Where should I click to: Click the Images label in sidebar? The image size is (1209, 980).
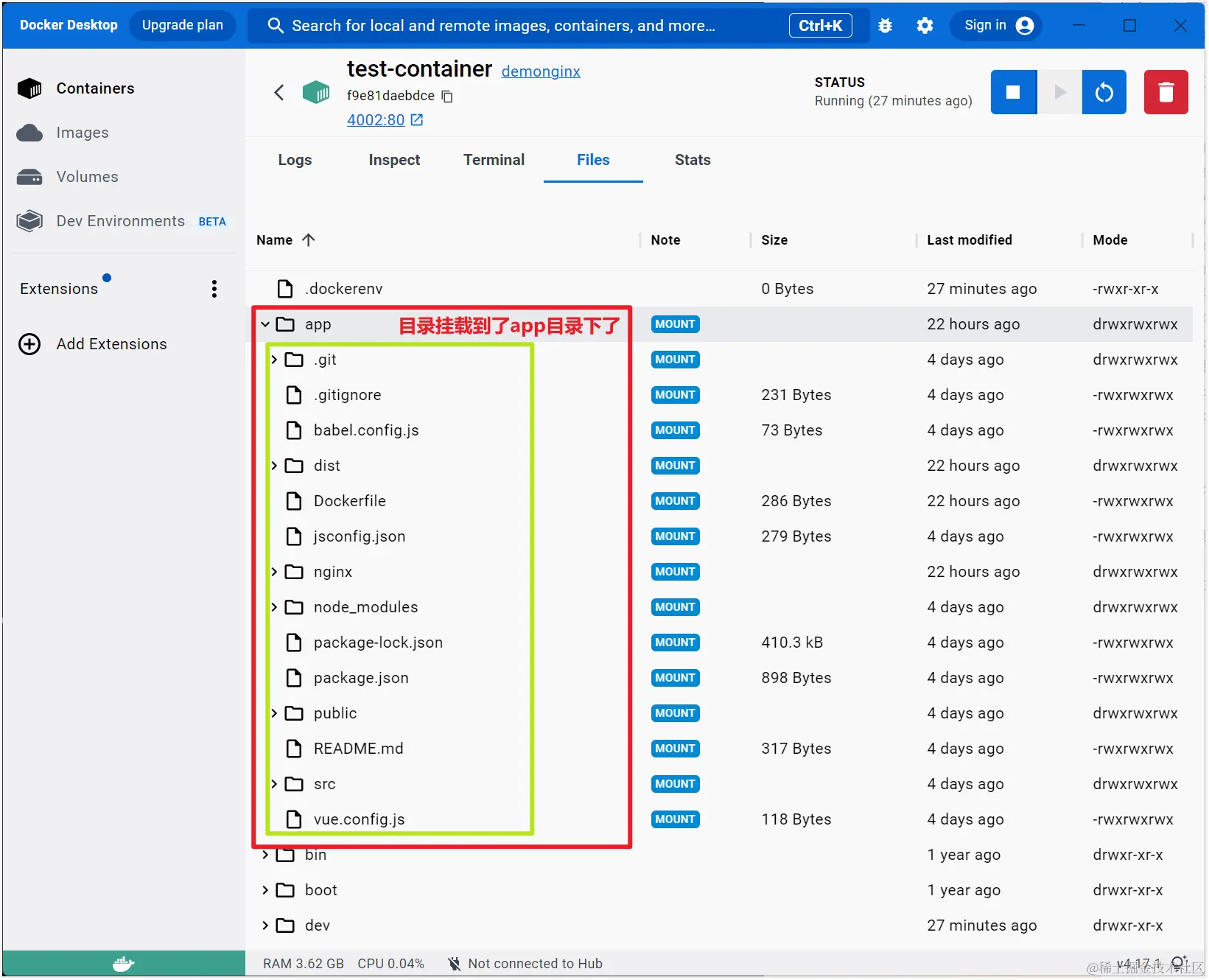pyautogui.click(x=83, y=133)
